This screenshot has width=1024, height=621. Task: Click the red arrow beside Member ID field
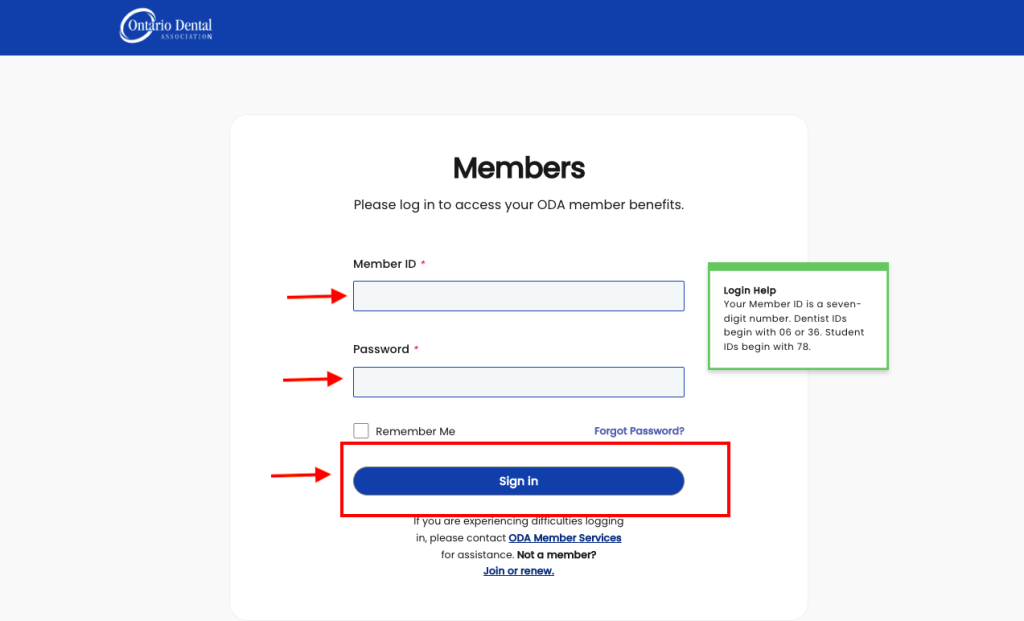pos(317,296)
